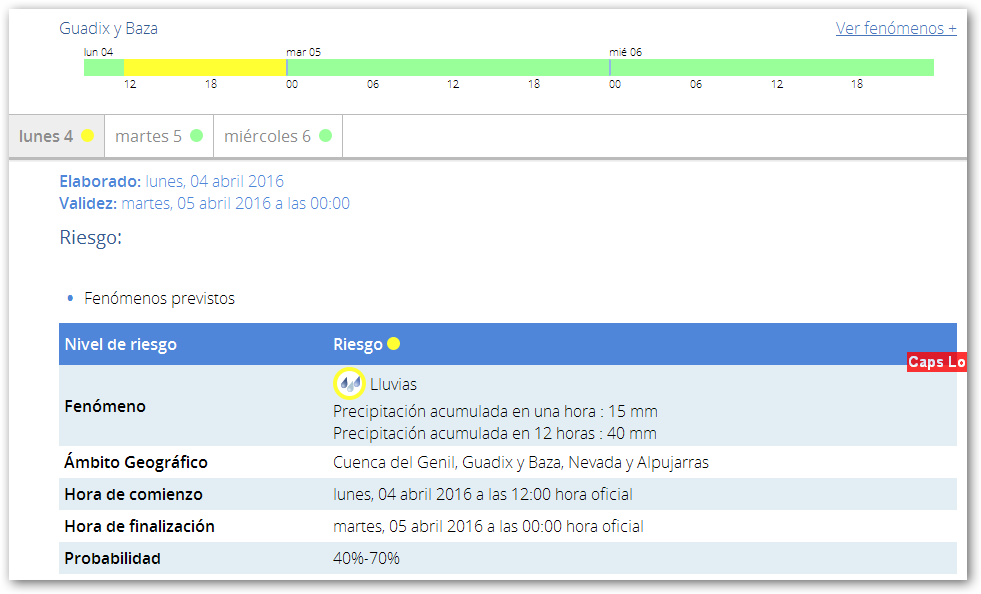This screenshot has height=594, width=981.
Task: Switch to the miércoles 6 tab
Action: (267, 136)
